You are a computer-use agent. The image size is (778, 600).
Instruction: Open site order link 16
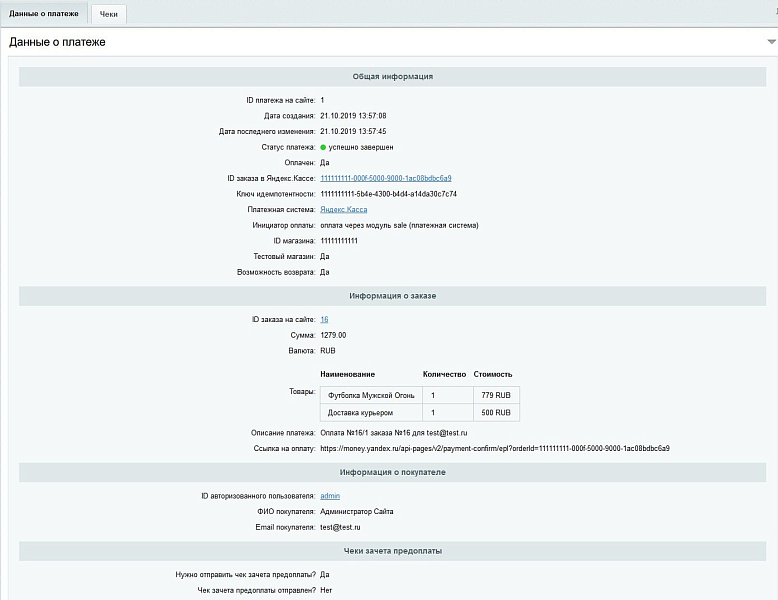click(x=324, y=320)
